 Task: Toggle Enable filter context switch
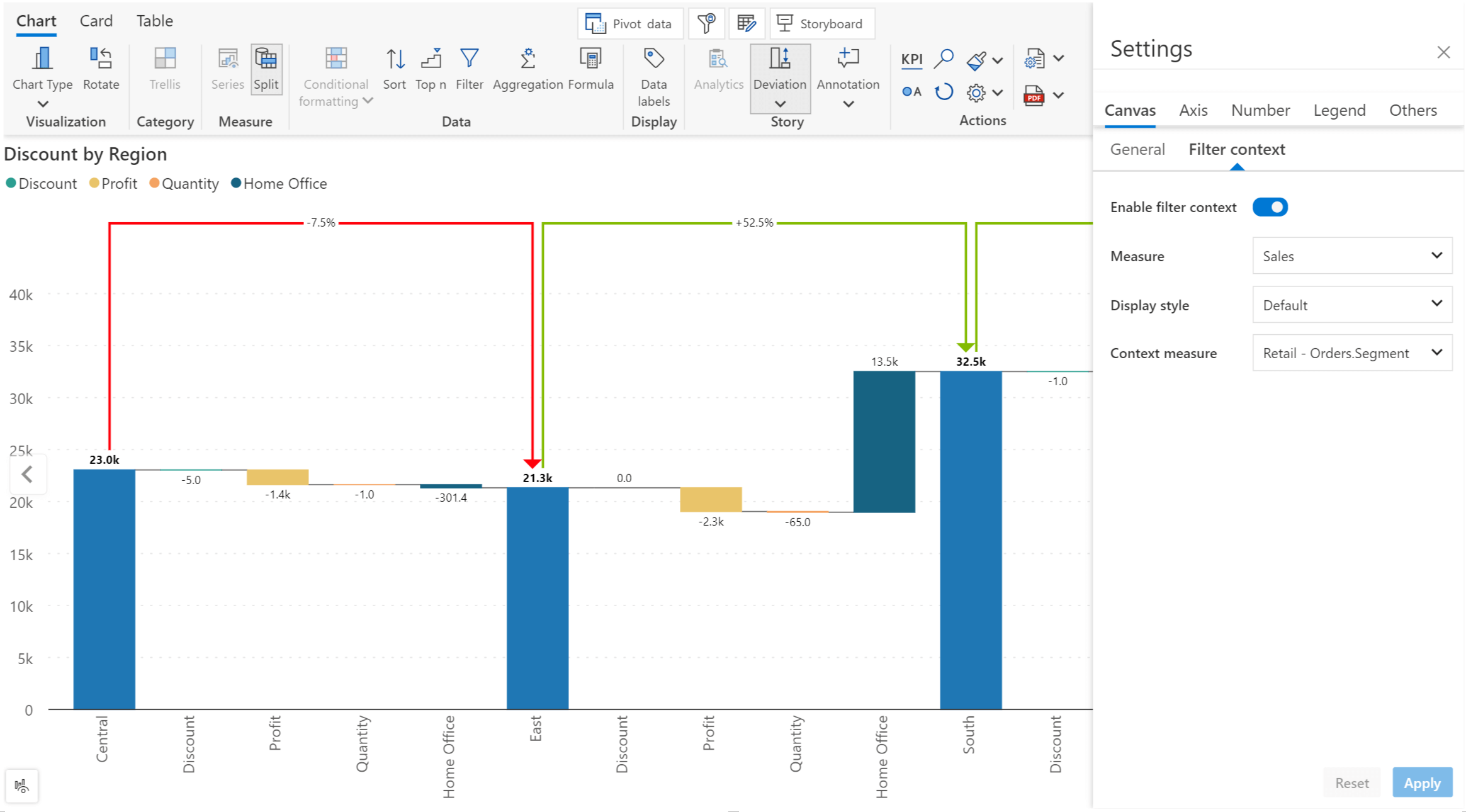pyautogui.click(x=1269, y=208)
